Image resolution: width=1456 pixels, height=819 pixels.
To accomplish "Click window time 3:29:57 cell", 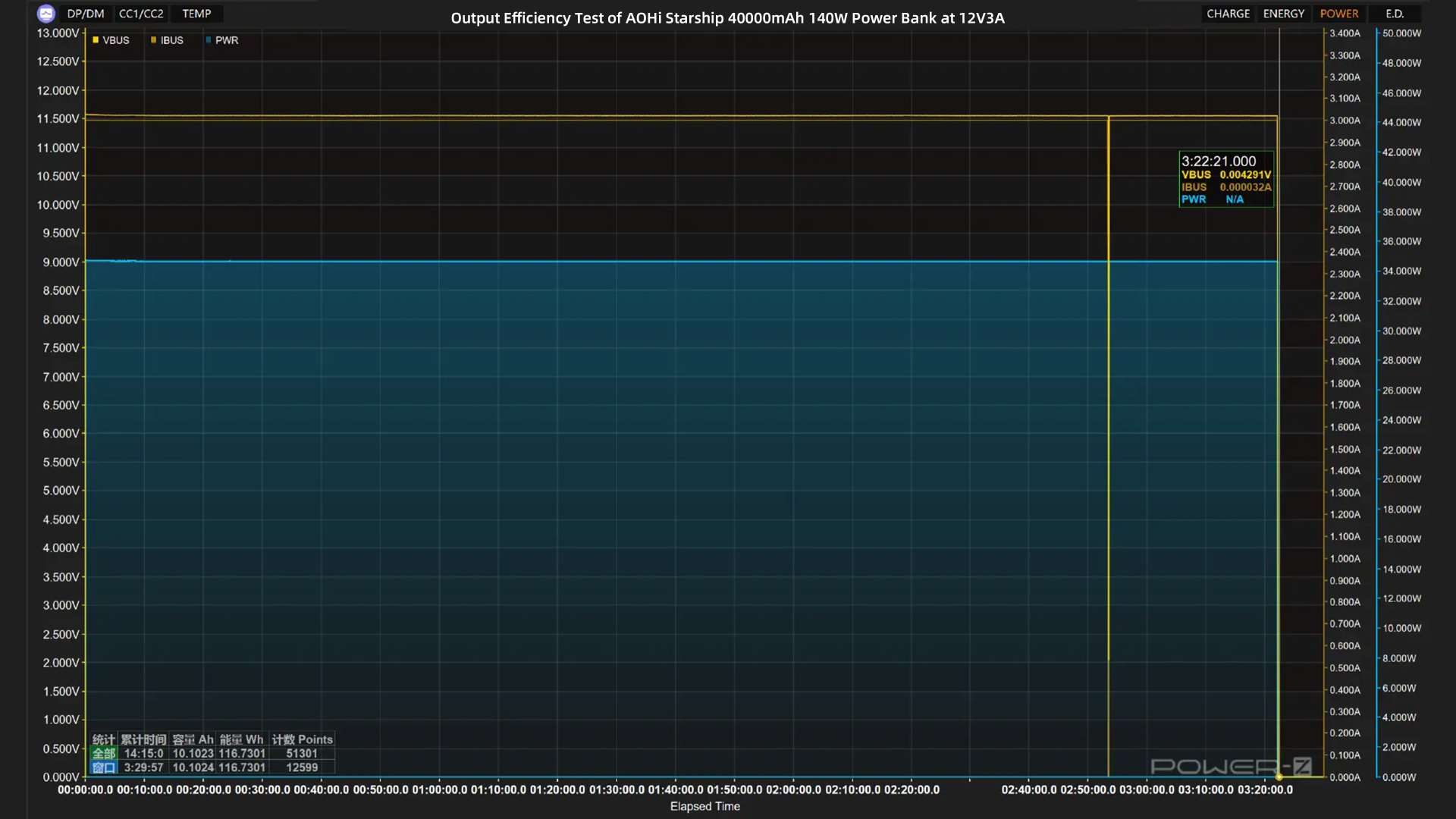I will (144, 767).
